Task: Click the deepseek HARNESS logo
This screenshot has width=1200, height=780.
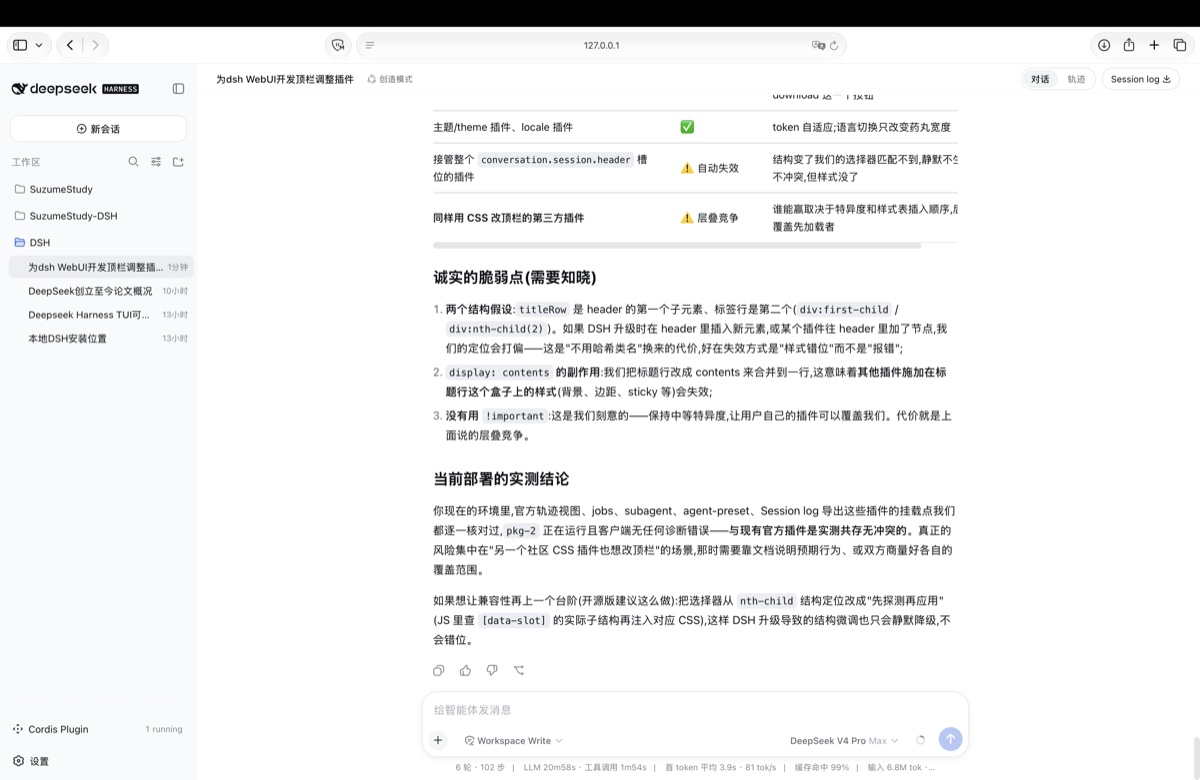Action: [75, 88]
